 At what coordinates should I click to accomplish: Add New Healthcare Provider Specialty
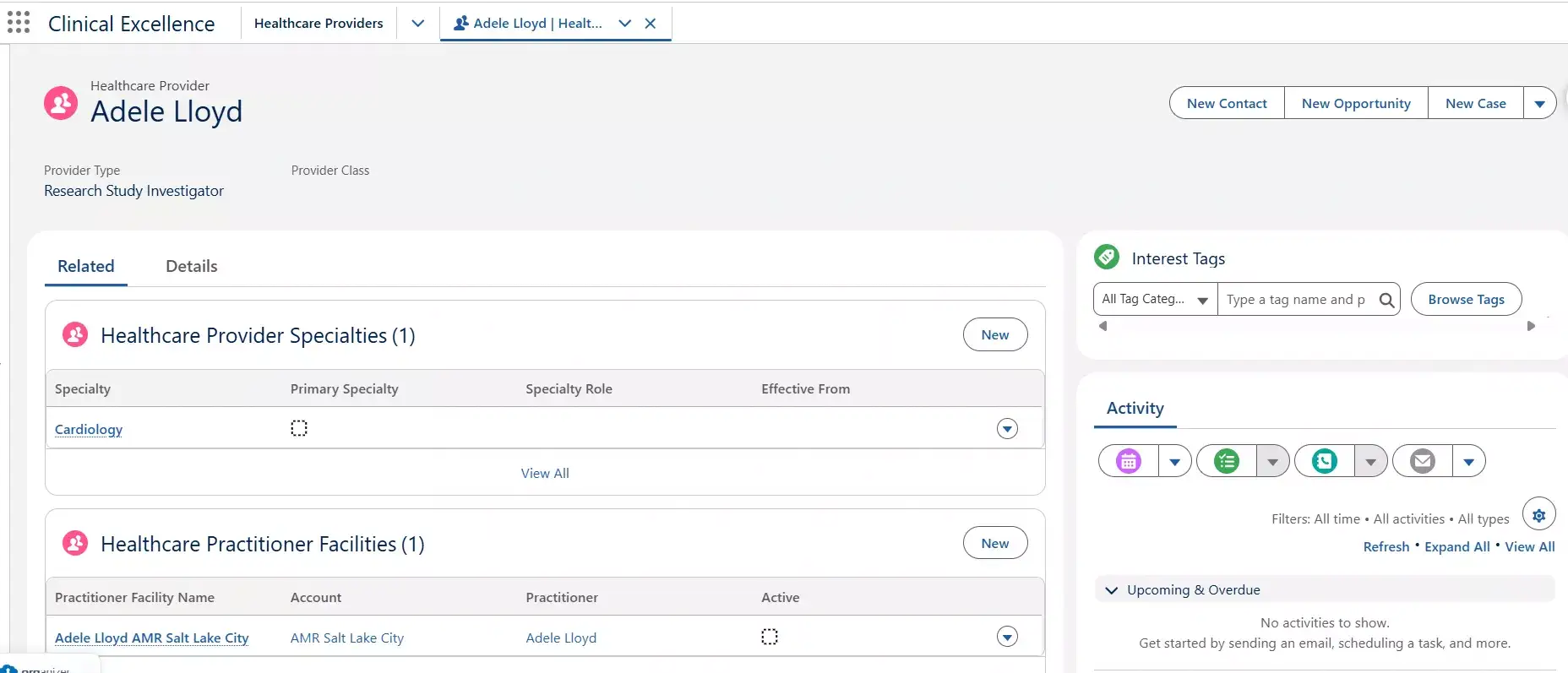pyautogui.click(x=995, y=335)
